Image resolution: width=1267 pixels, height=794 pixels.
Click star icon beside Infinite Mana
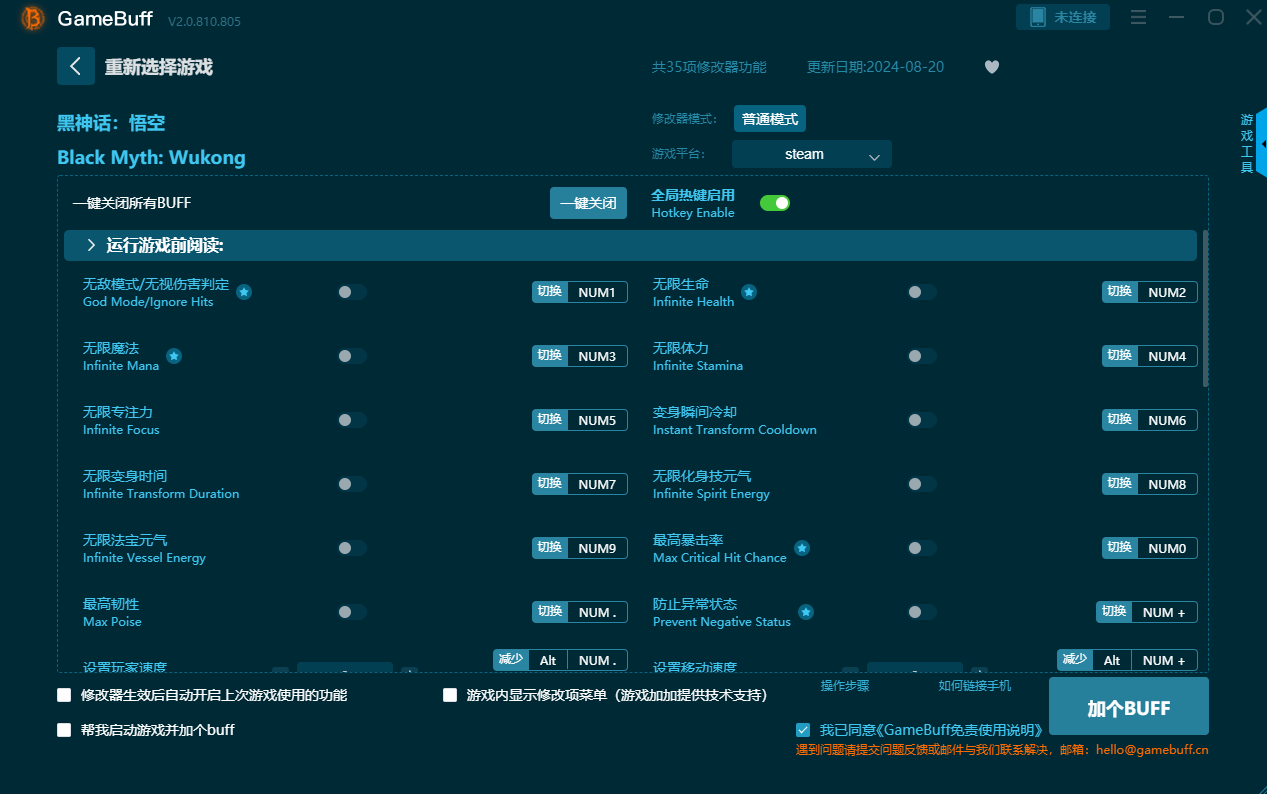(174, 356)
